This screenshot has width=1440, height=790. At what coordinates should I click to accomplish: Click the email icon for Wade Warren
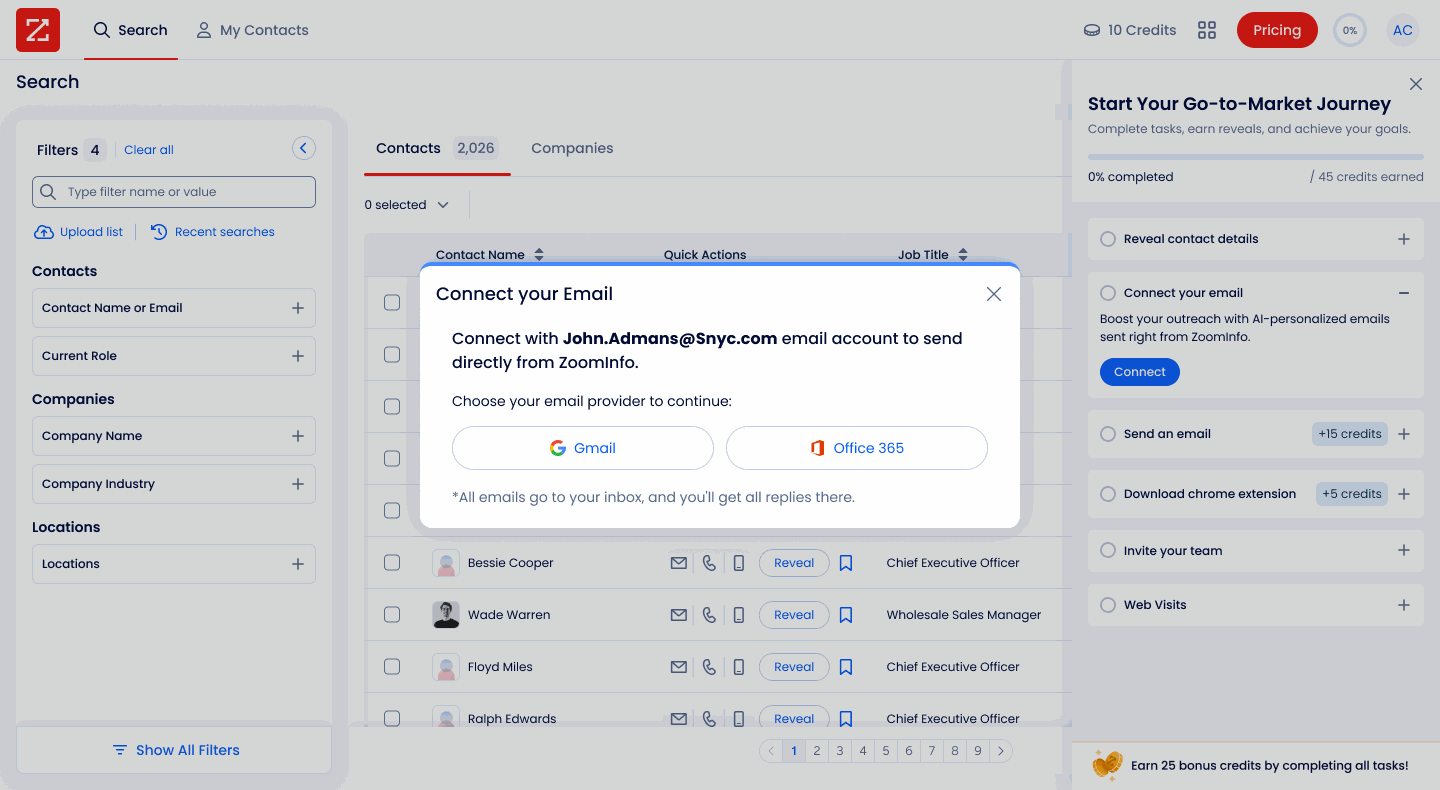[679, 615]
